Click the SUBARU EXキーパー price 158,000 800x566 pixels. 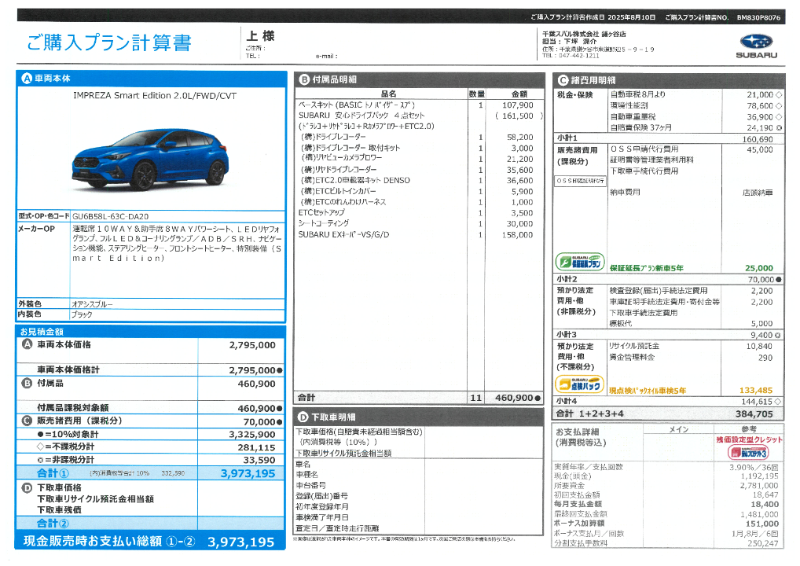tap(517, 235)
